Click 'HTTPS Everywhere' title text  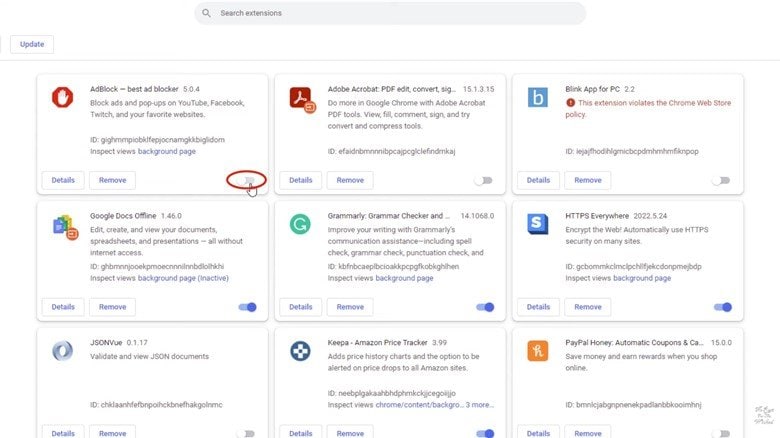(597, 216)
